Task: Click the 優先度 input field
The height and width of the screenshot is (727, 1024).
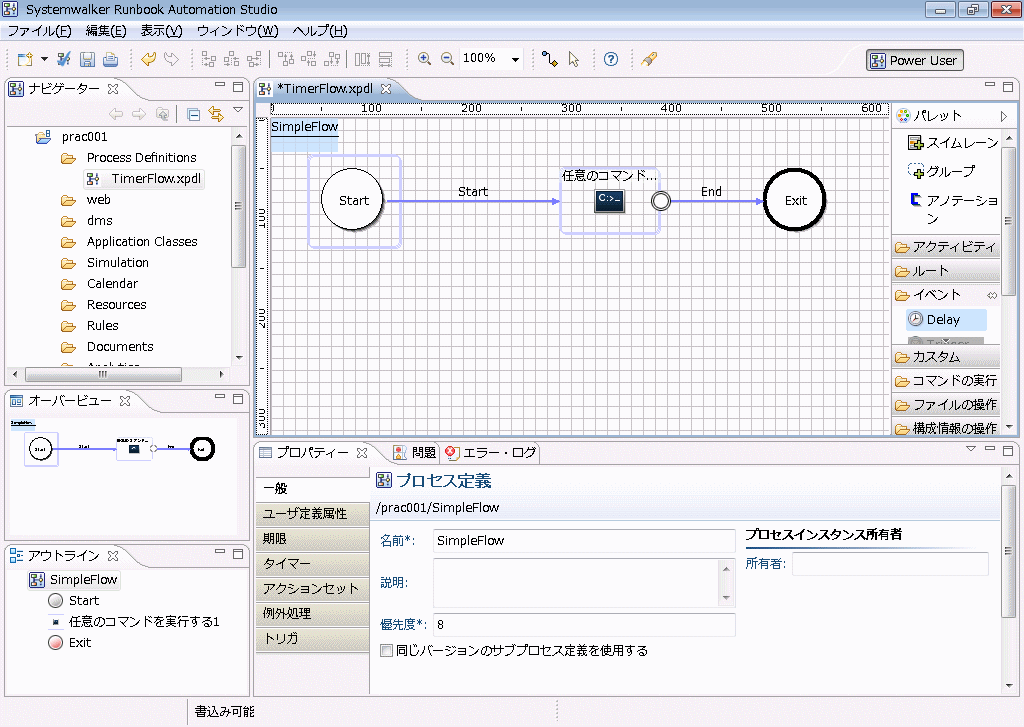Action: (x=584, y=624)
